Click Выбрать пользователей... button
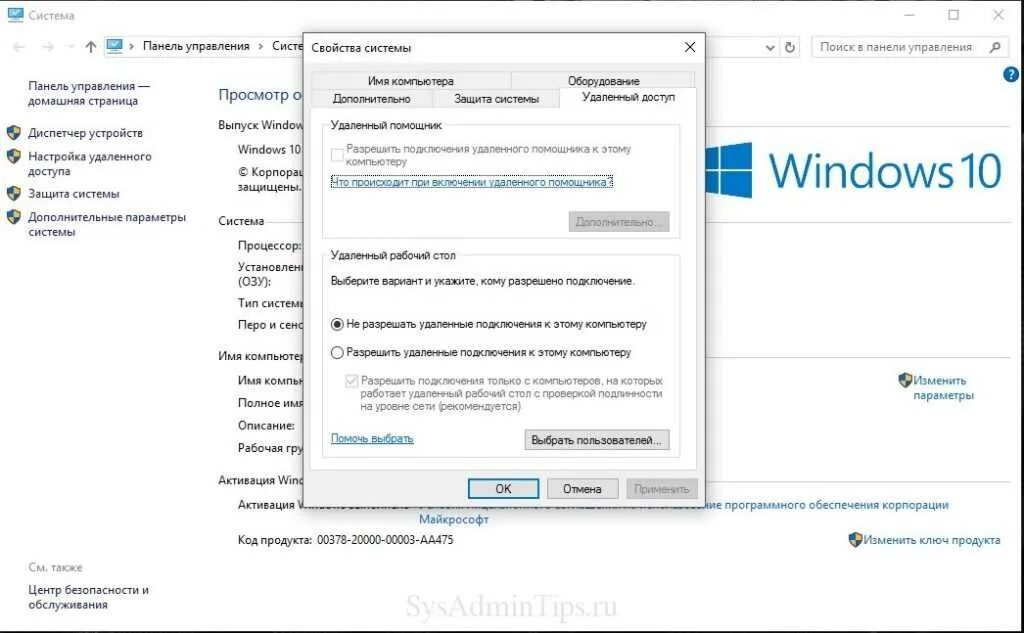Viewport: 1024px width, 633px height. click(597, 440)
